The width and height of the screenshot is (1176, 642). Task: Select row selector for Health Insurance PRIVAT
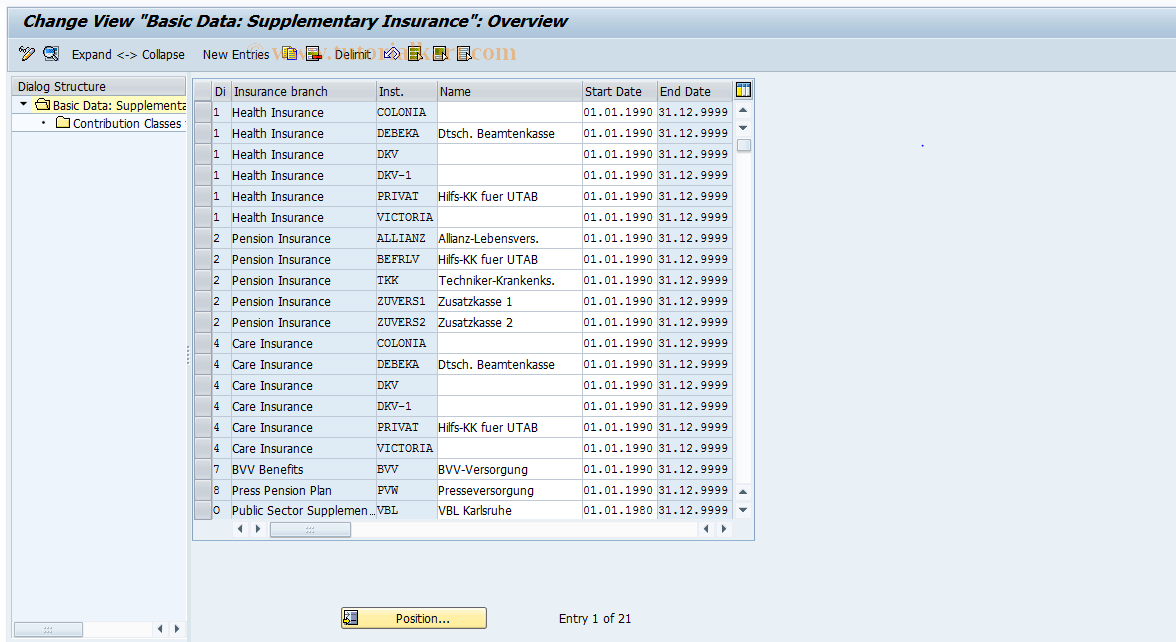coord(202,196)
